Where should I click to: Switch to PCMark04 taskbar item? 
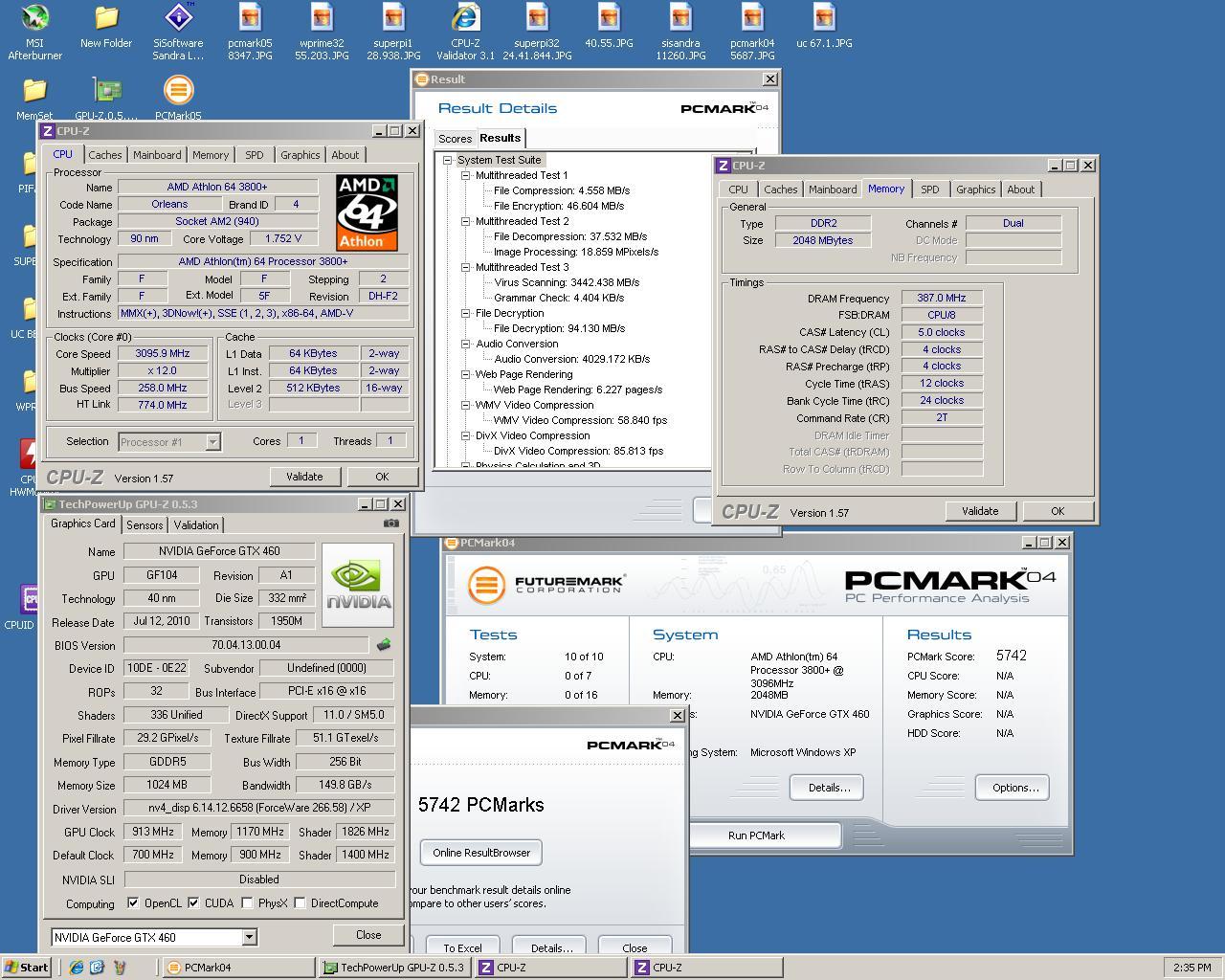[x=237, y=968]
